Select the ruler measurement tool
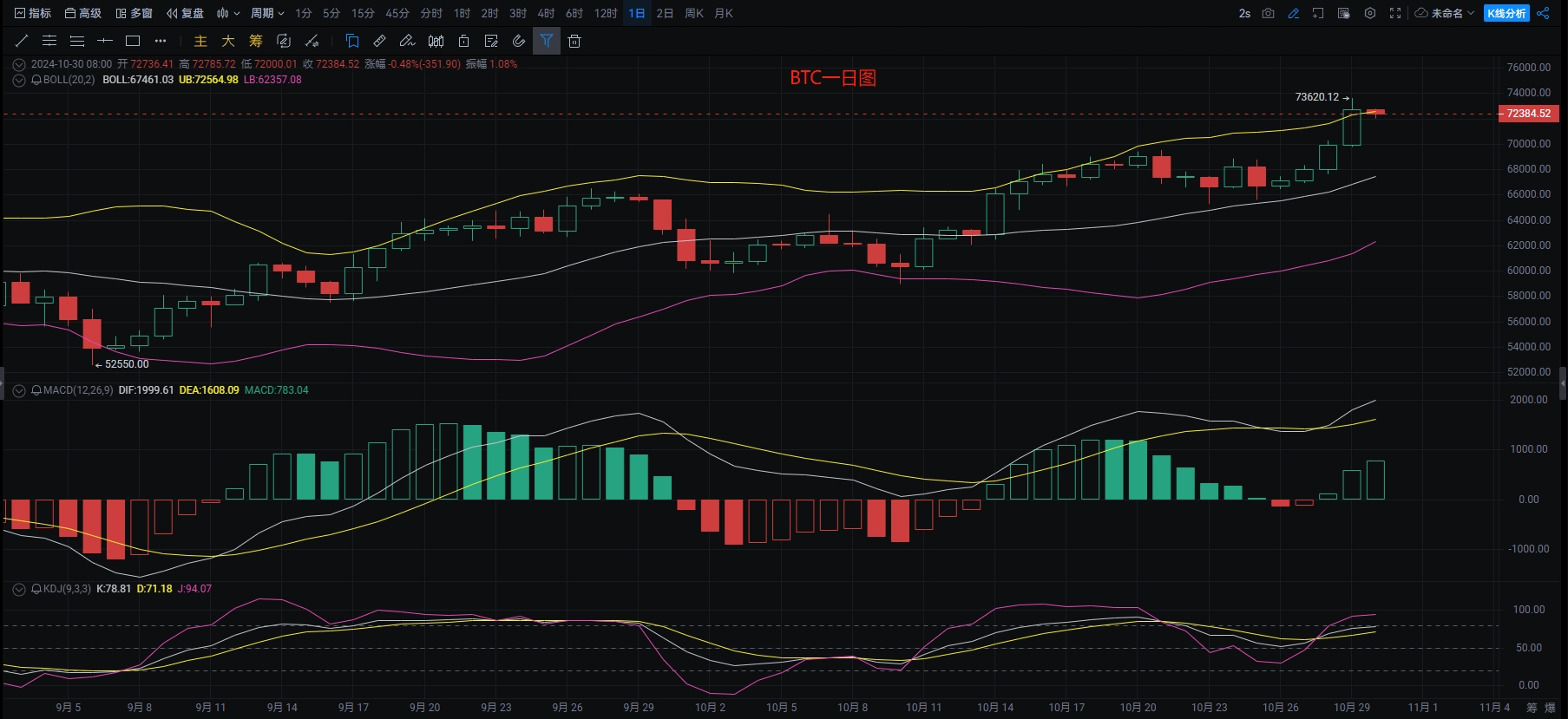 click(x=379, y=41)
